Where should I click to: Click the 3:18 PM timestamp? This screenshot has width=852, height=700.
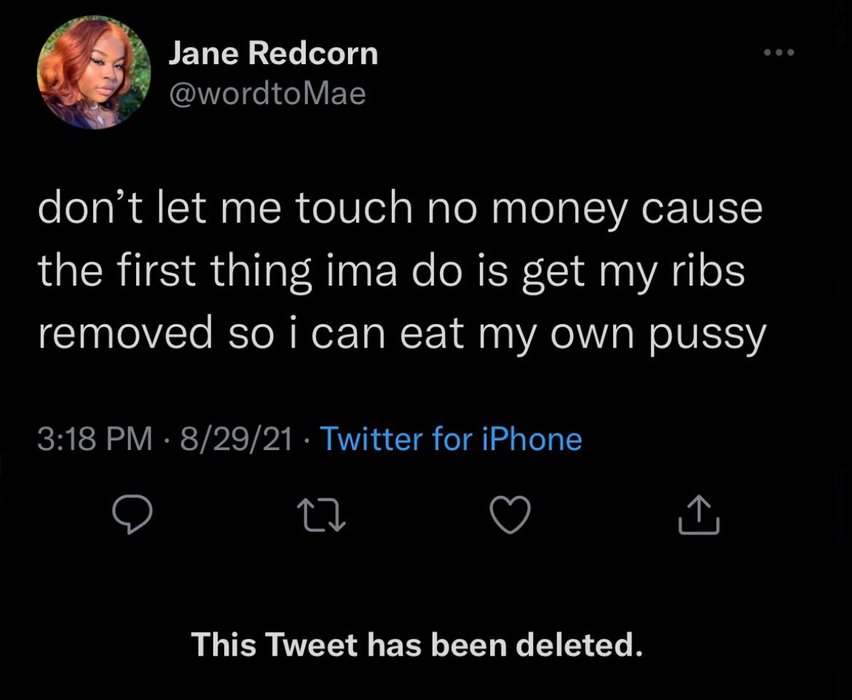(95, 438)
